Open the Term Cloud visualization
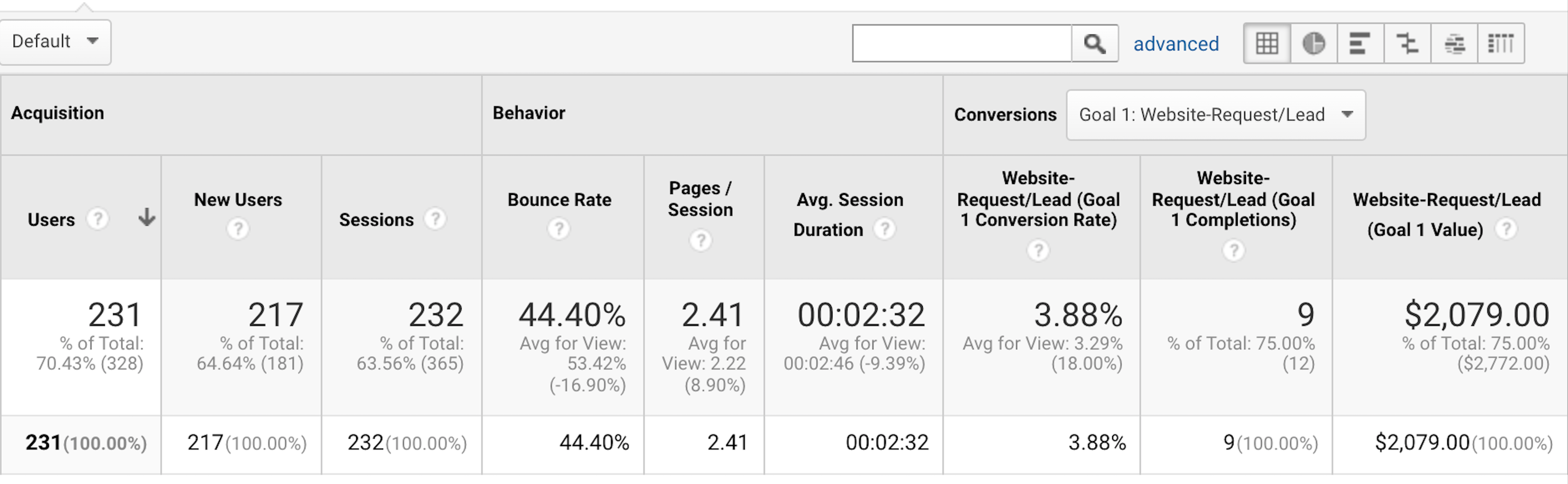The width and height of the screenshot is (1568, 484). [1456, 42]
